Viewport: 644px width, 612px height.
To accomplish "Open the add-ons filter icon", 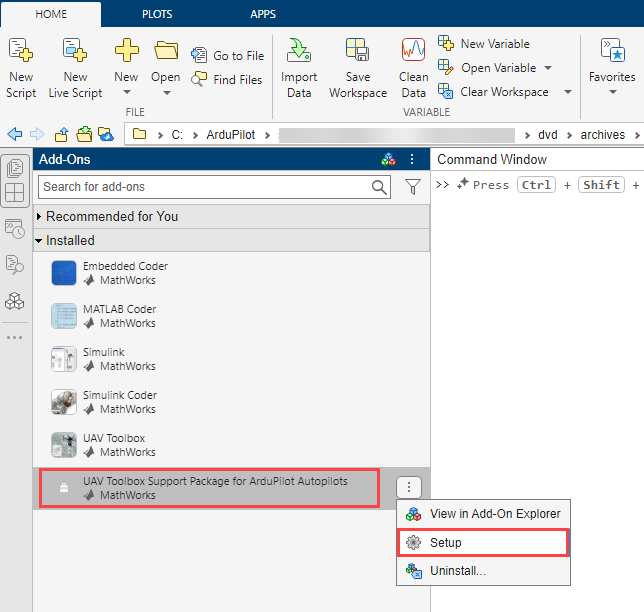I will pos(412,187).
